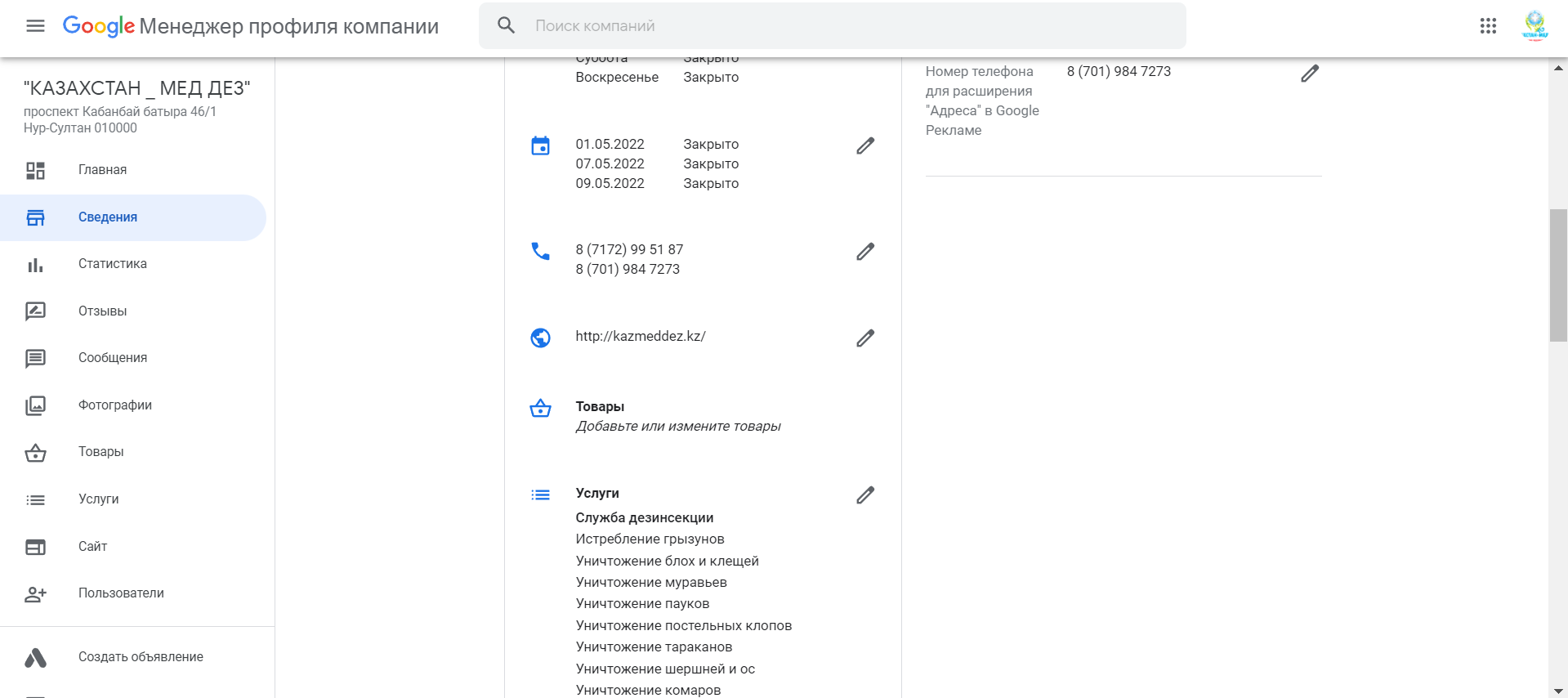
Task: Click the Сообщения chat icon
Action: (x=35, y=358)
